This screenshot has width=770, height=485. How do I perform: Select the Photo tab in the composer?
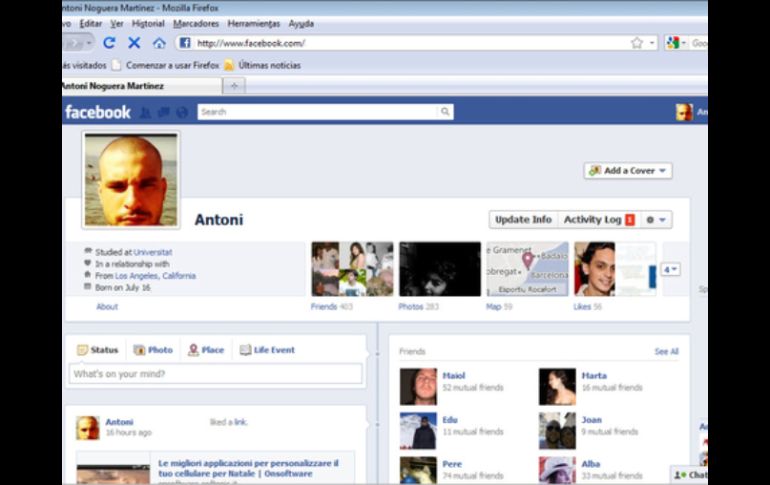point(153,350)
